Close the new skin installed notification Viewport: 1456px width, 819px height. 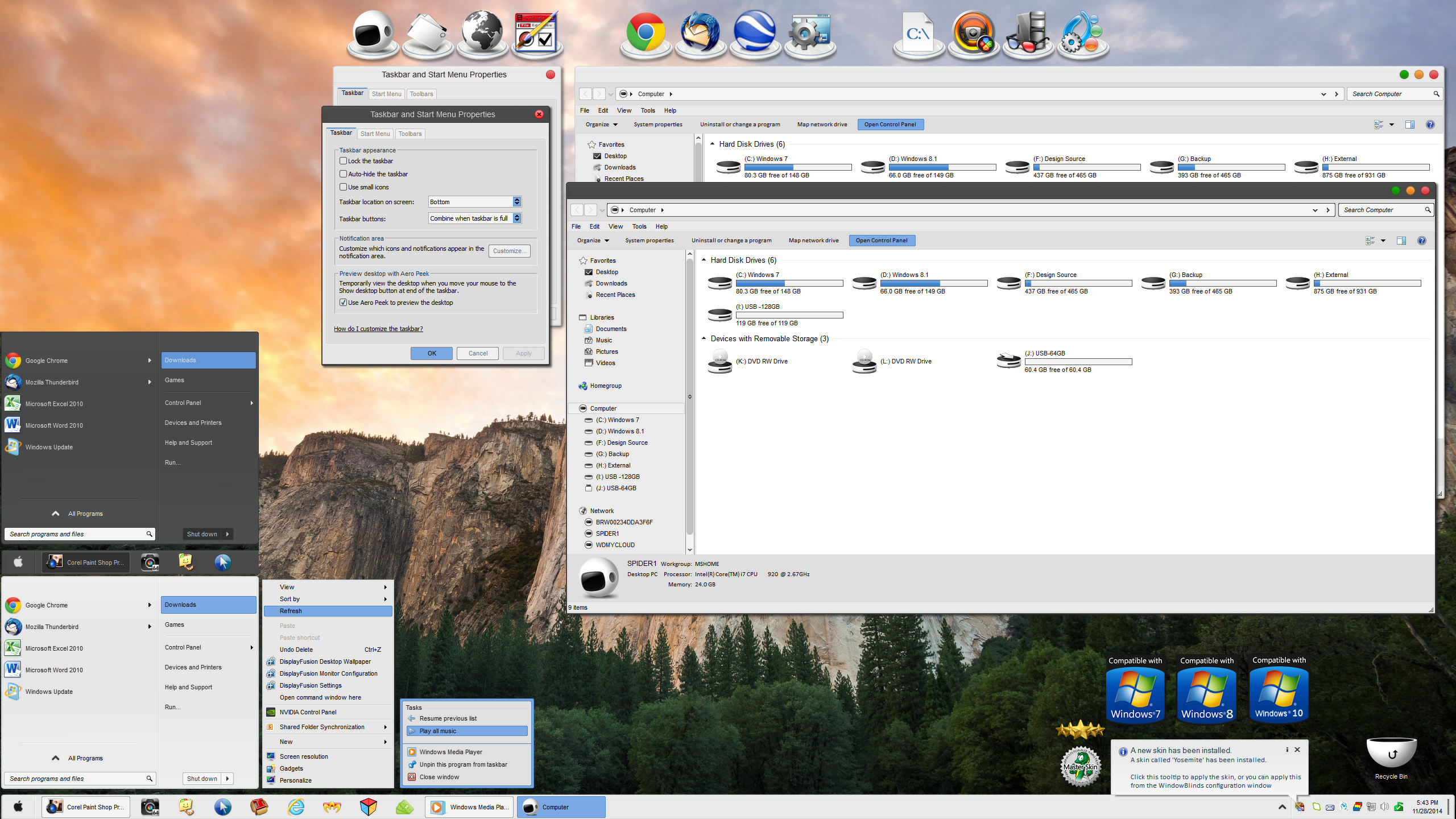(x=1297, y=750)
